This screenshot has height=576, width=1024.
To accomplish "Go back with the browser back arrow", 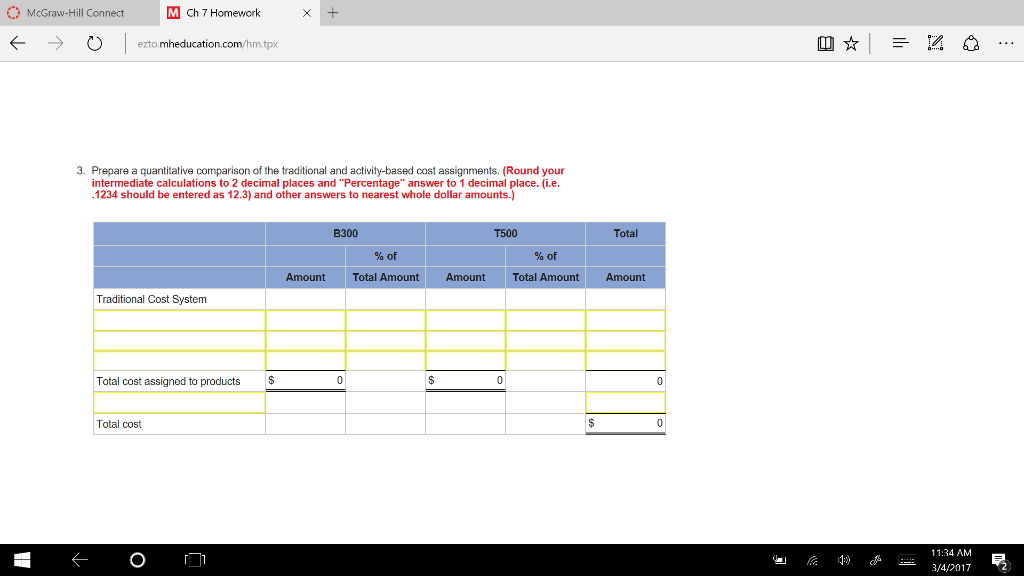I will [x=18, y=44].
